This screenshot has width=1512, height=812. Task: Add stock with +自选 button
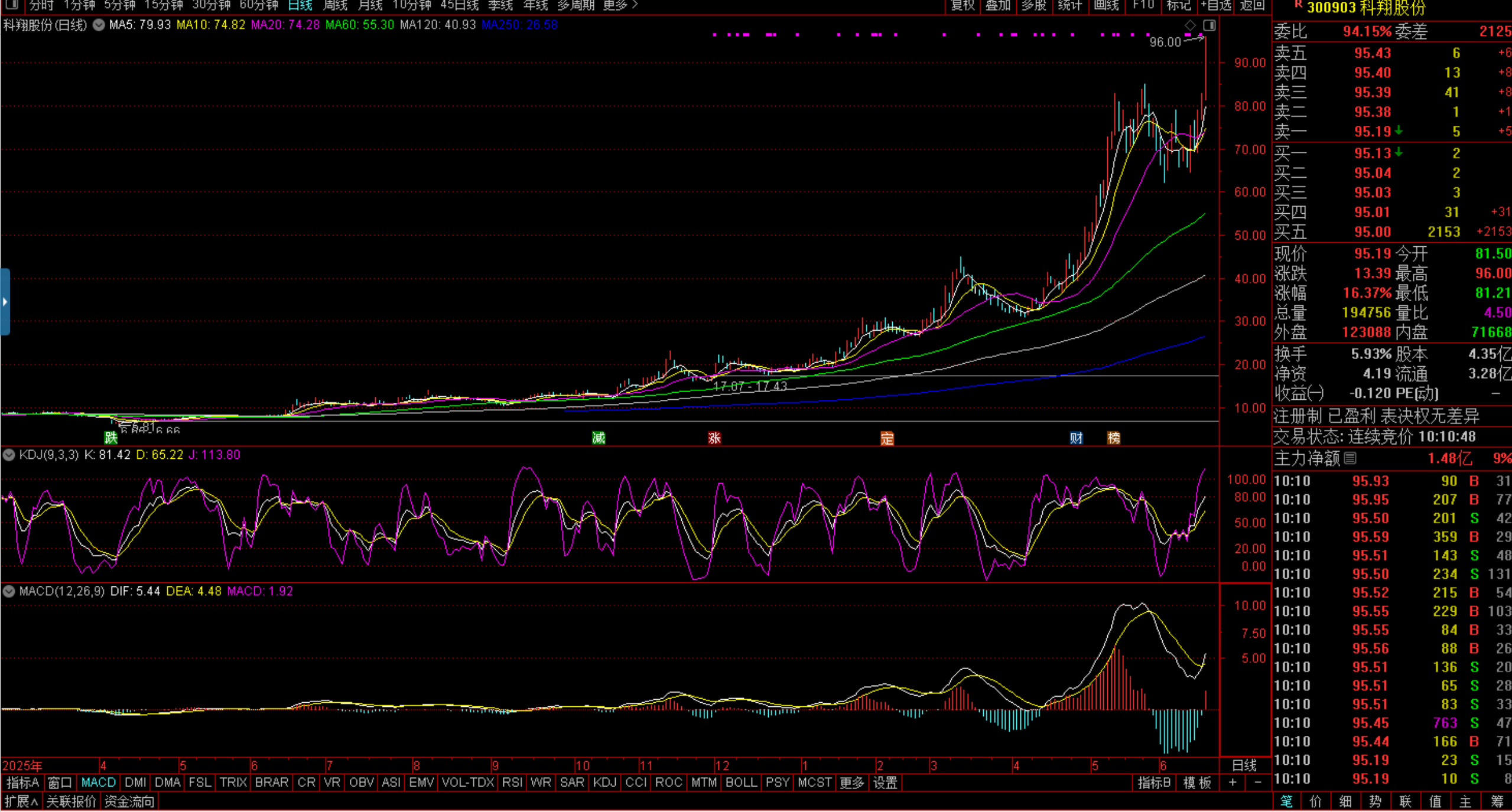pos(1216,5)
